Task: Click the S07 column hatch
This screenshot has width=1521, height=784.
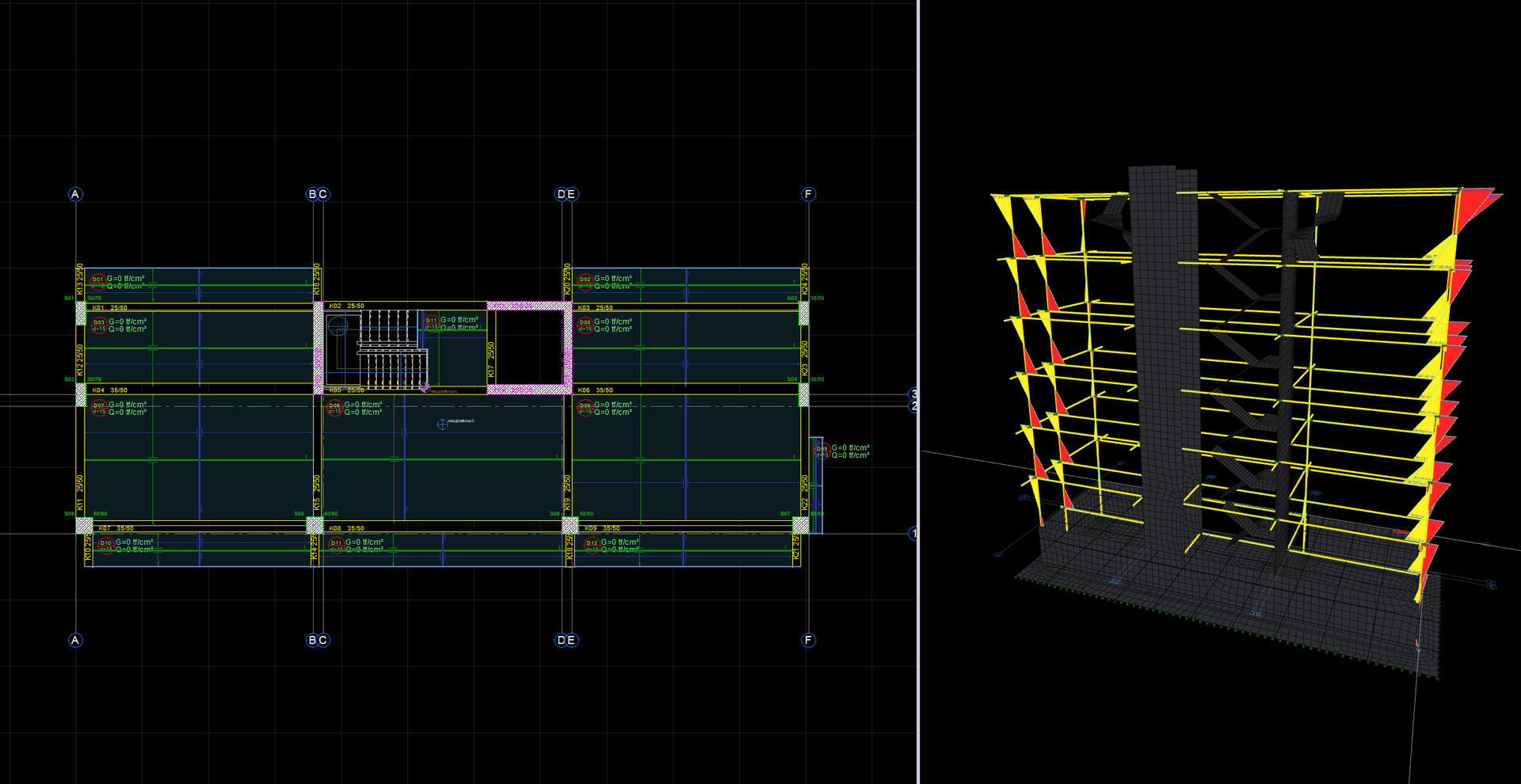Action: pos(801,525)
